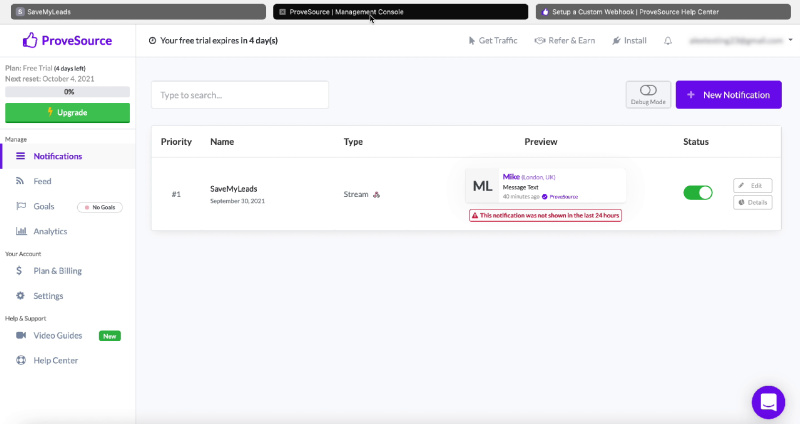800x424 pixels.
Task: Click the green Upgrade button
Action: [67, 113]
